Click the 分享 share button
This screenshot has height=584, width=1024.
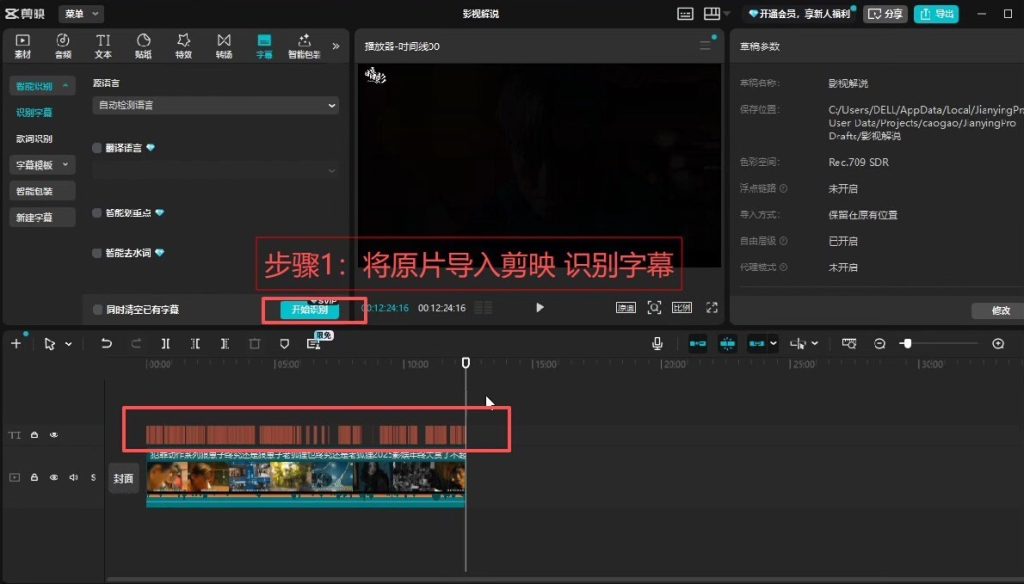(886, 14)
